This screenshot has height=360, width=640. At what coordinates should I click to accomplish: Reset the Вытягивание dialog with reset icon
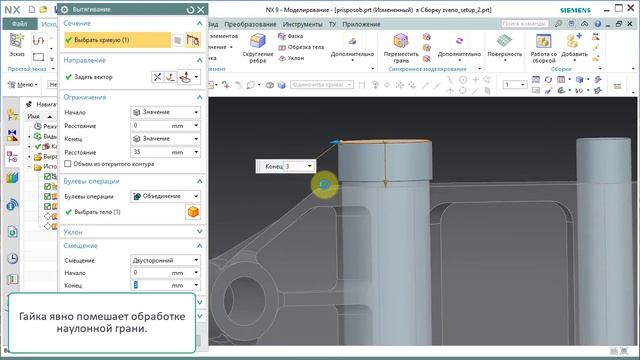(x=190, y=9)
